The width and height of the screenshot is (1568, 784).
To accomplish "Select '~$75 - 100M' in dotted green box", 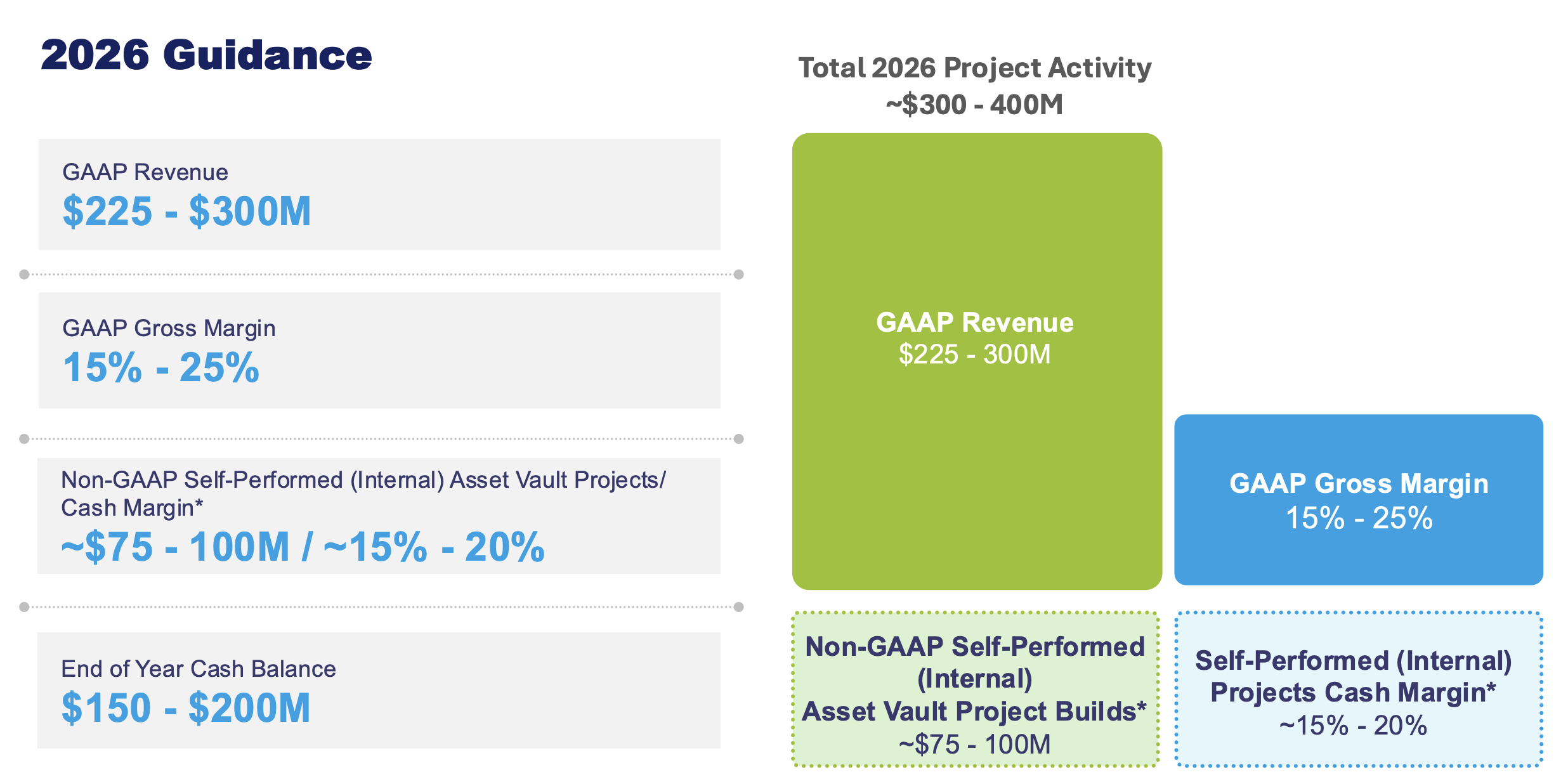I will (x=975, y=745).
